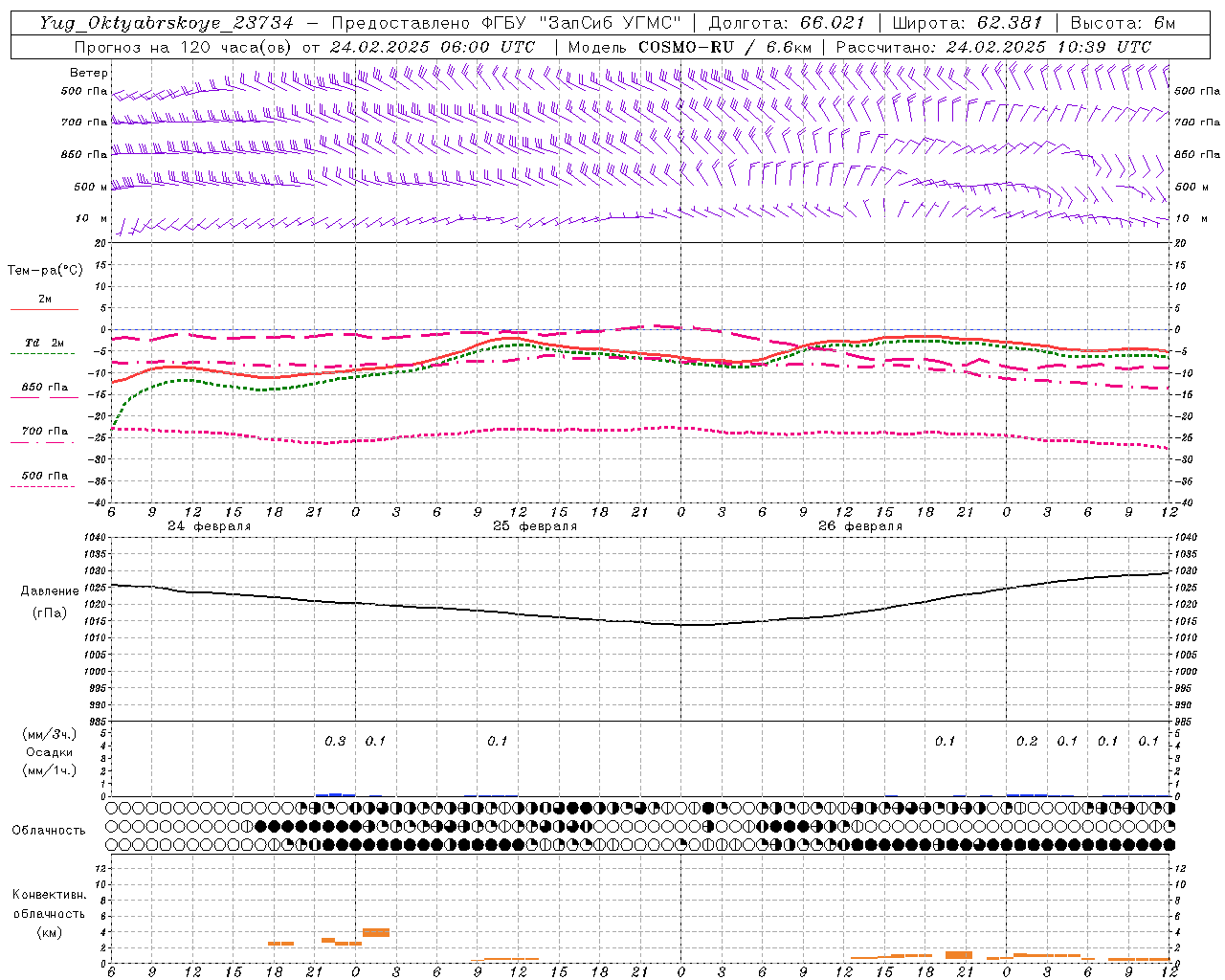Click the Долгота: 66.021 value
The image size is (1225, 980).
(787, 23)
